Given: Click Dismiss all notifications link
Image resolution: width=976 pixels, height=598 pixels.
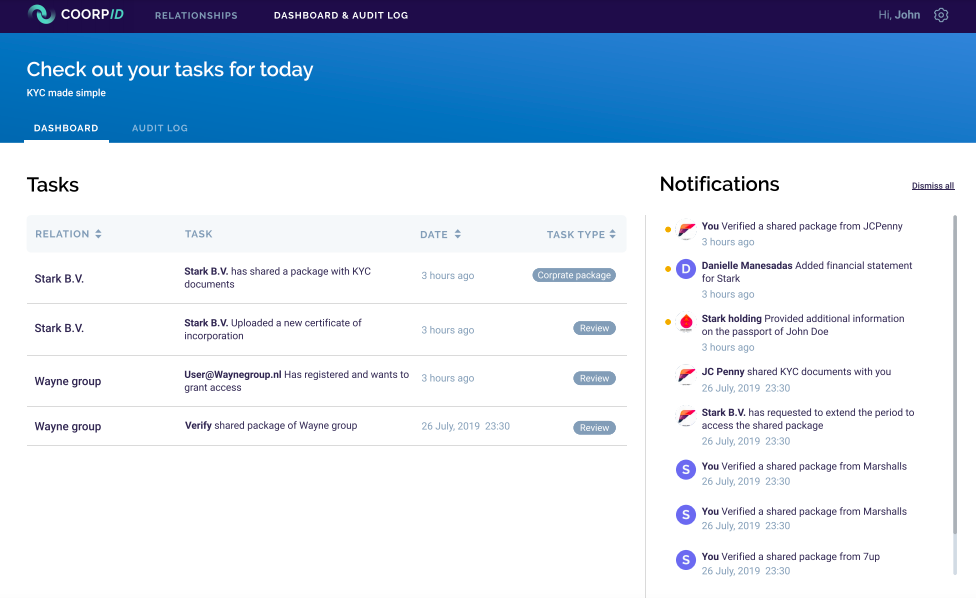Looking at the screenshot, I should point(932,185).
